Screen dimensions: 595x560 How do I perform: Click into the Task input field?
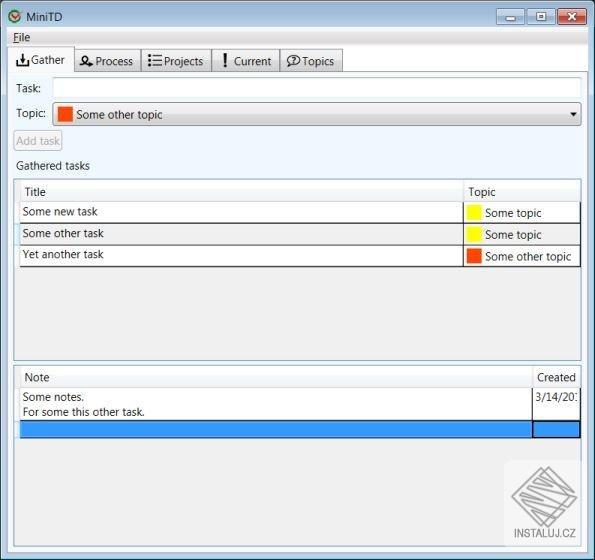(x=316, y=88)
